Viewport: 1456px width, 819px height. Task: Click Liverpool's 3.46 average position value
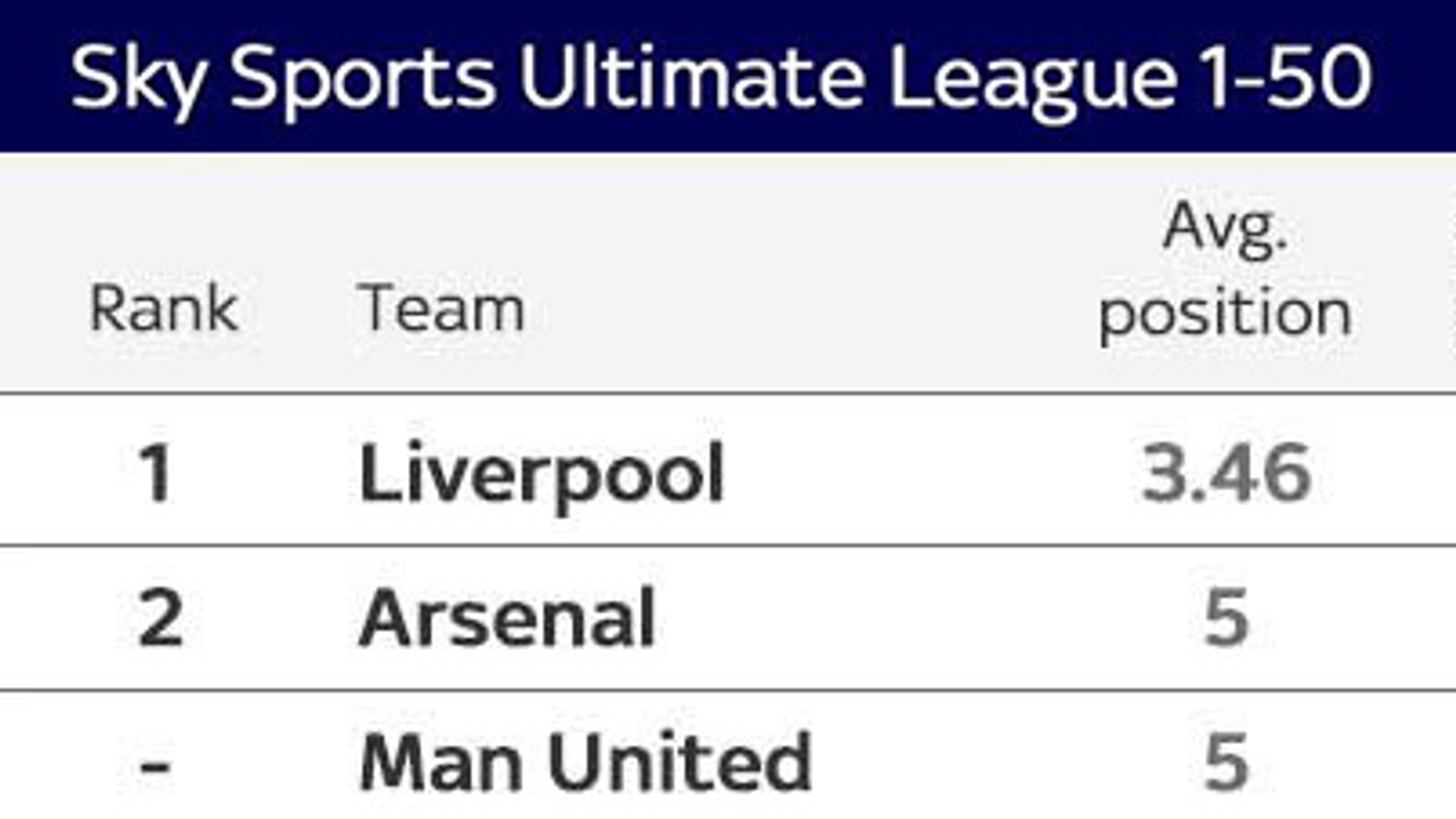pyautogui.click(x=1226, y=473)
